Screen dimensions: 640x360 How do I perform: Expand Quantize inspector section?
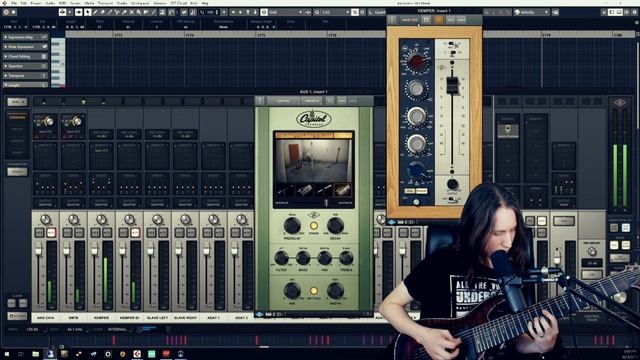(x=25, y=66)
